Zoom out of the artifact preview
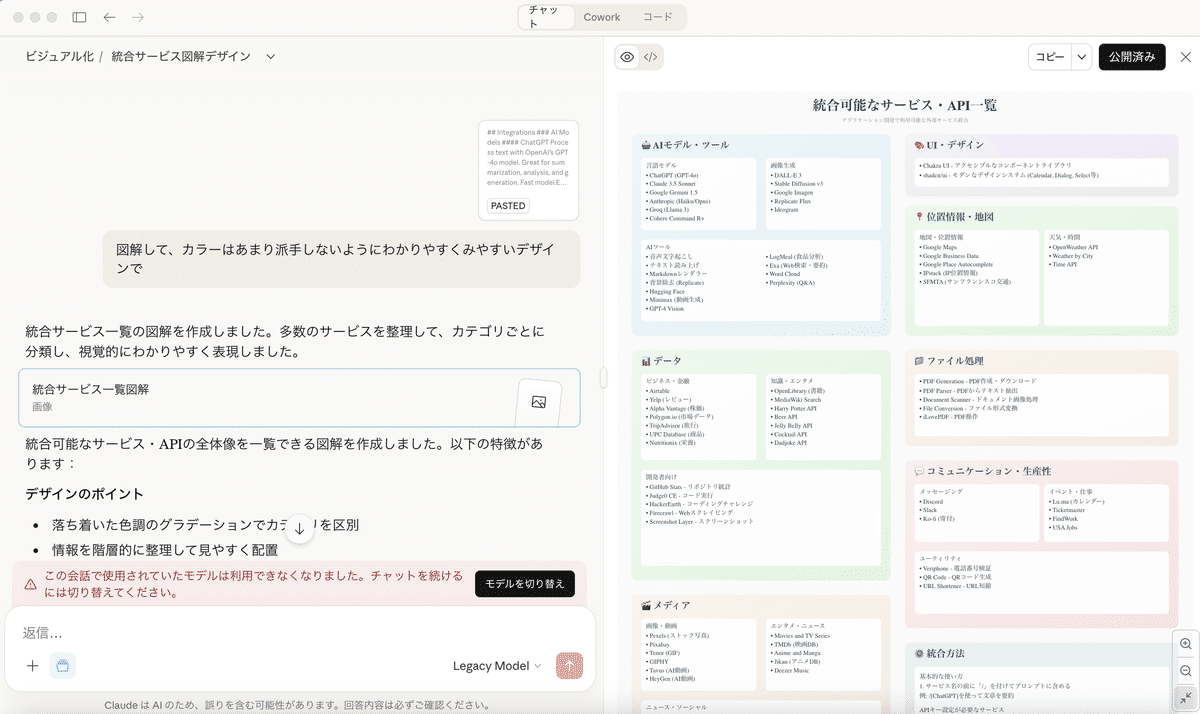1200x714 pixels. [1186, 672]
